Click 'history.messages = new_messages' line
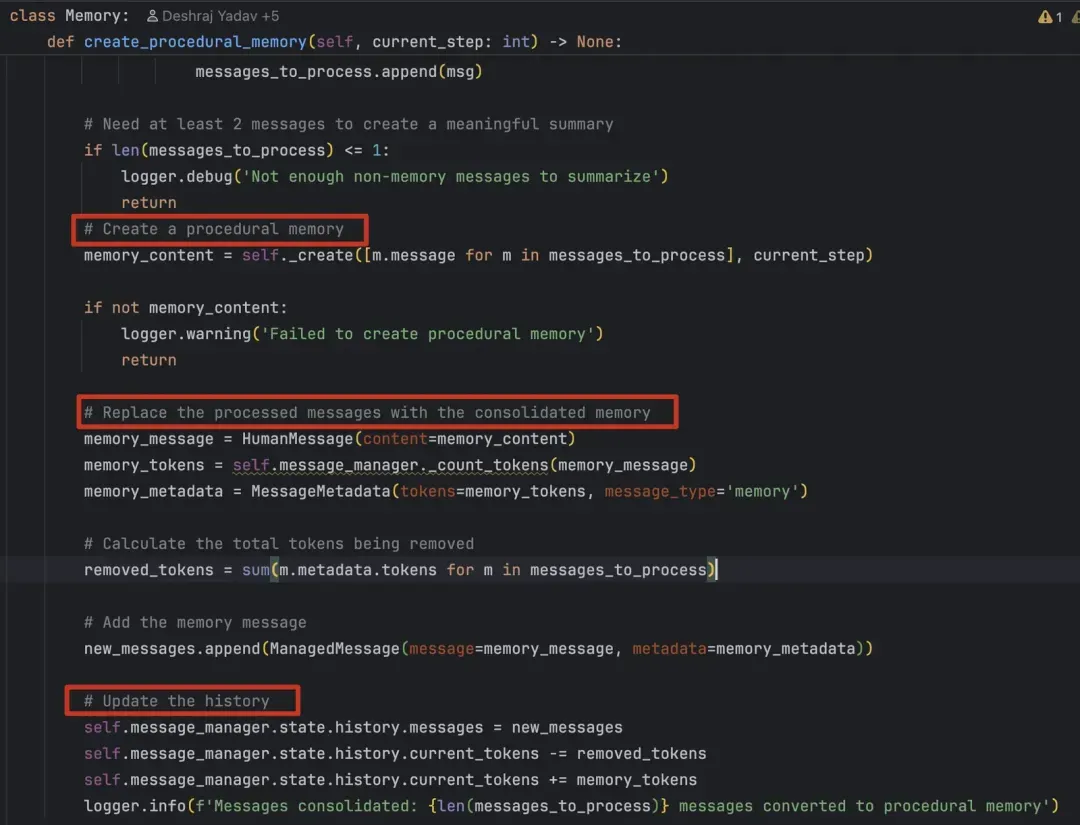 click(x=353, y=727)
